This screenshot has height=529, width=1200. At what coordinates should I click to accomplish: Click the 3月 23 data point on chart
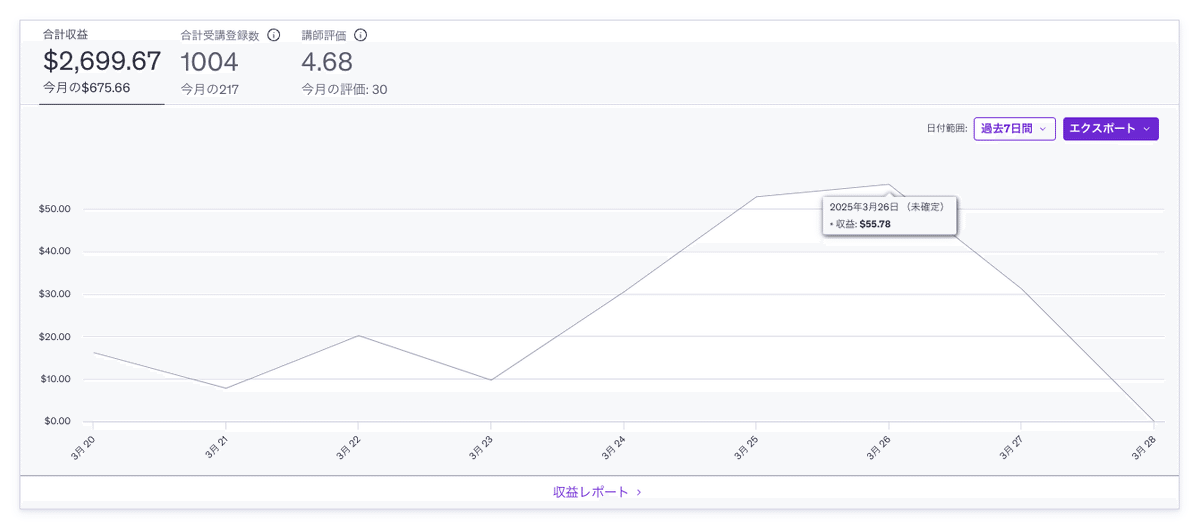pyautogui.click(x=491, y=380)
